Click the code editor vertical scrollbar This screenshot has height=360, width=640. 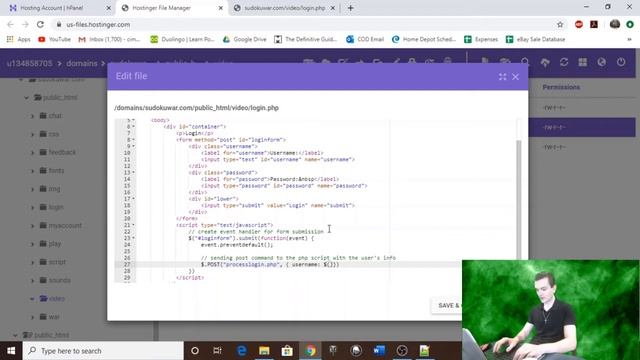coord(519,200)
